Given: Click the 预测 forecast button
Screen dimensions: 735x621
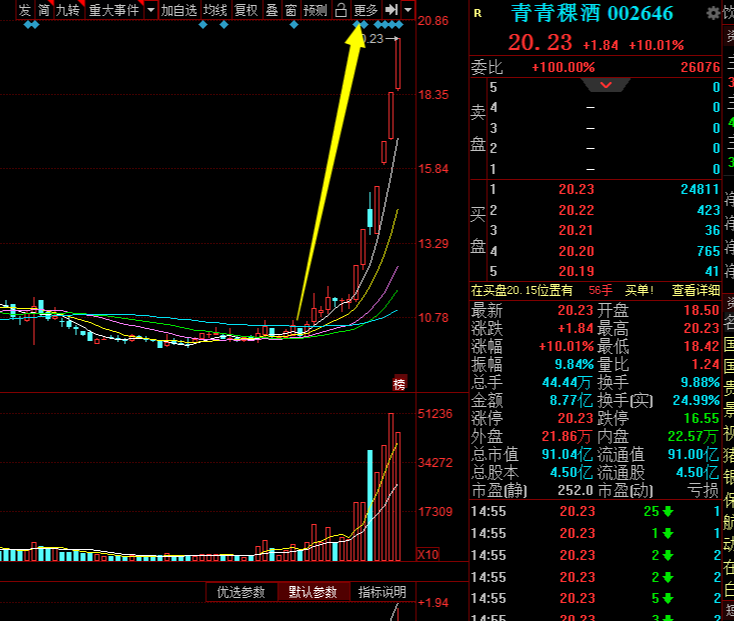Looking at the screenshot, I should coord(315,9).
